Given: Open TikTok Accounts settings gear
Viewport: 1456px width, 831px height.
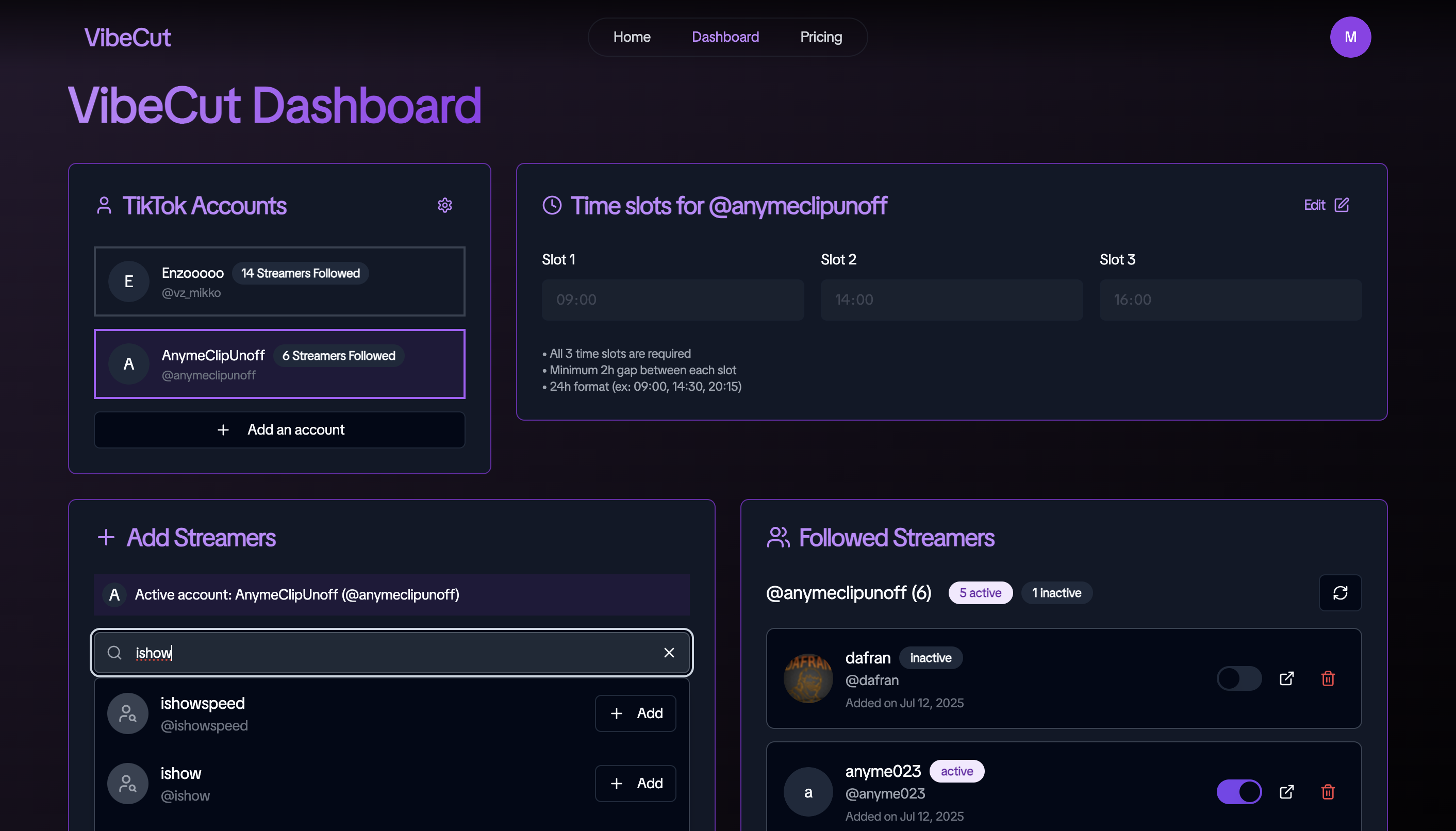Looking at the screenshot, I should 444,206.
